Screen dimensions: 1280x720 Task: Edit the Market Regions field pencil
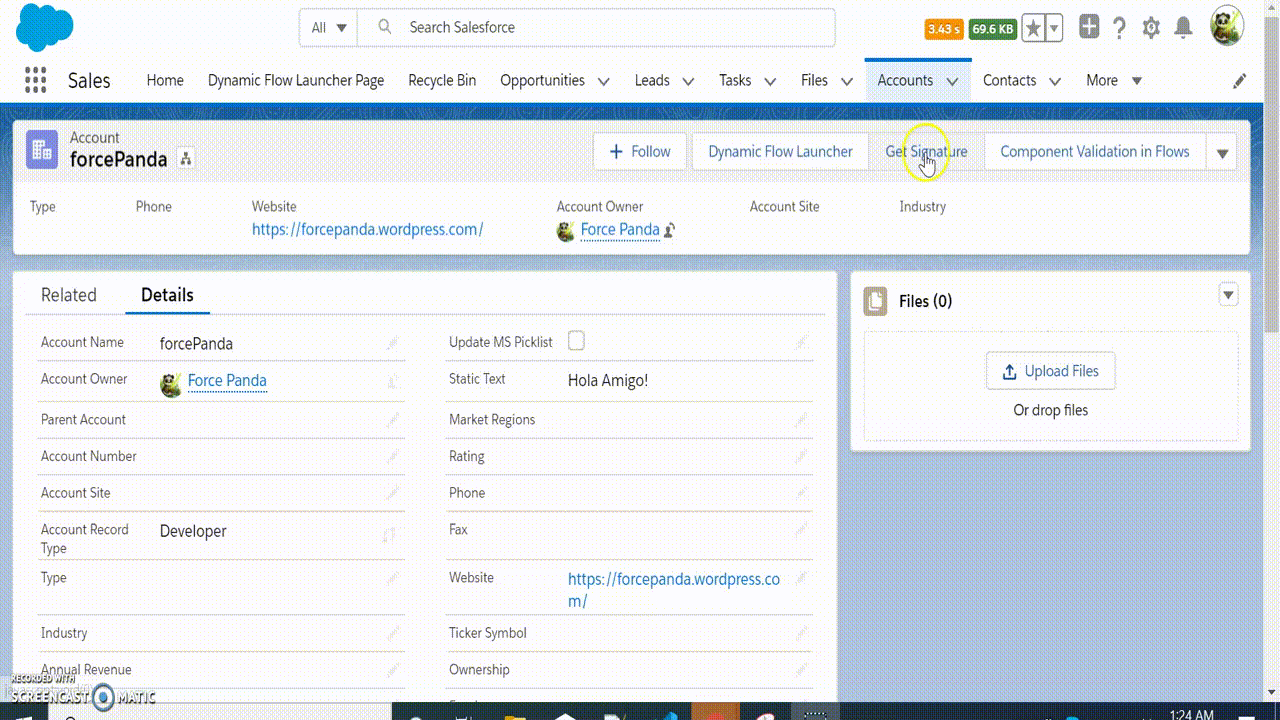point(801,420)
